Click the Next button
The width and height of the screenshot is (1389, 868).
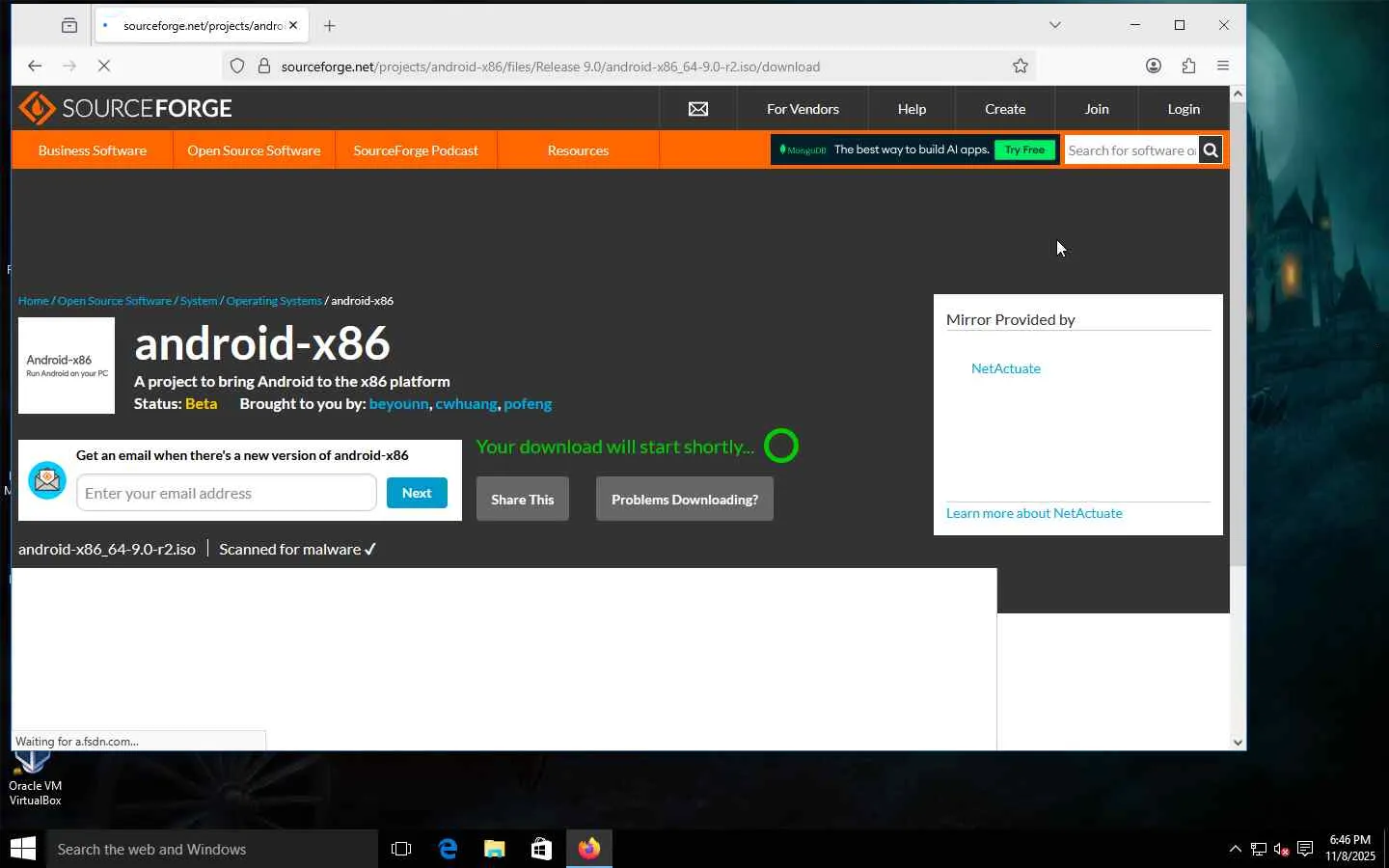tap(417, 493)
